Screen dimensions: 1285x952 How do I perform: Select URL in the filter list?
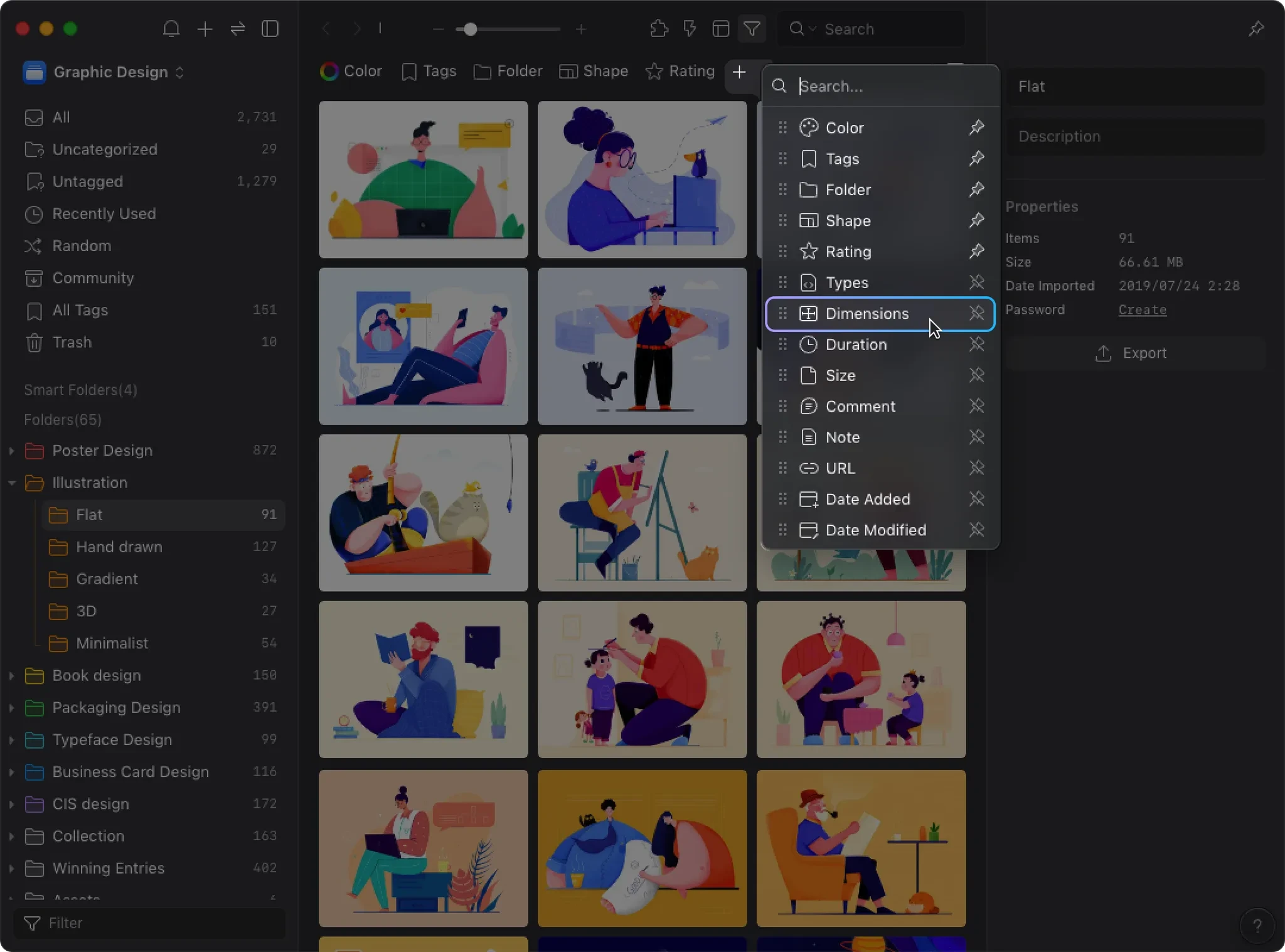880,468
